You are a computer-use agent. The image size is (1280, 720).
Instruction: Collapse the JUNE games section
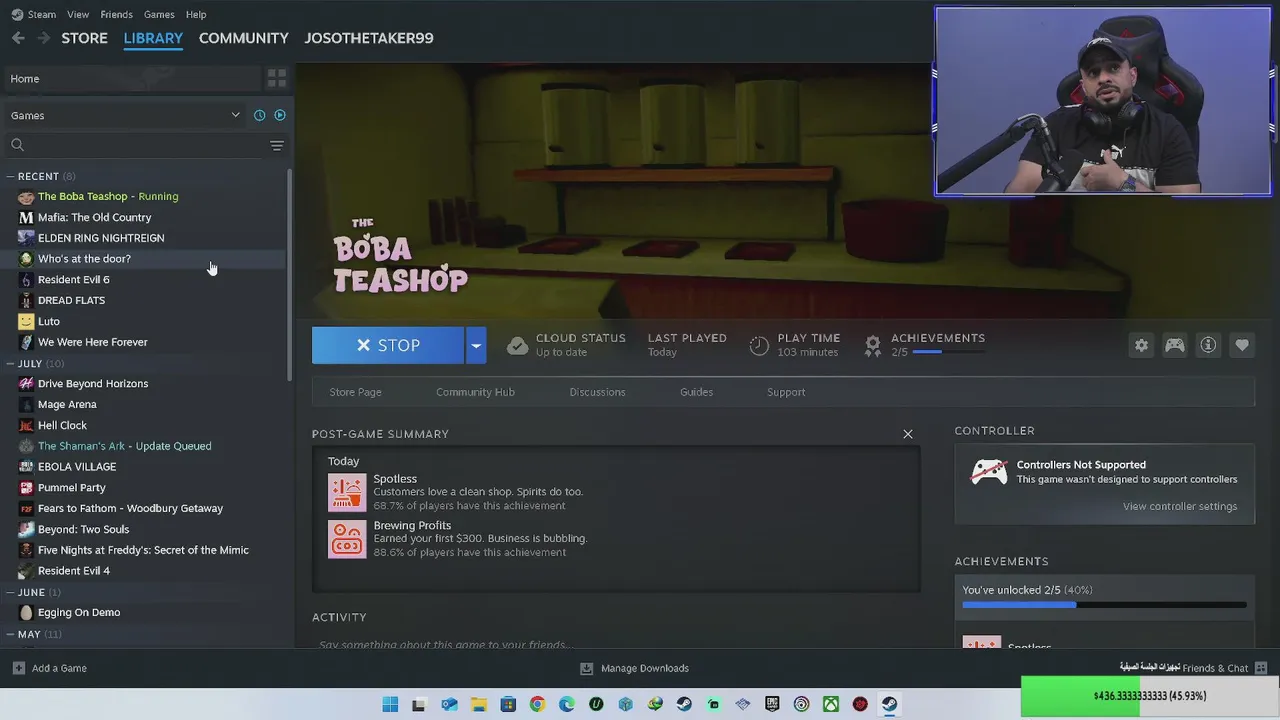pos(9,592)
